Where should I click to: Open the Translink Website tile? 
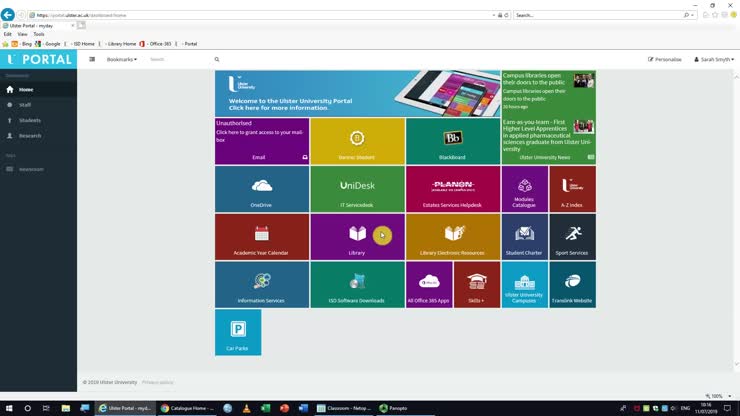(x=572, y=285)
